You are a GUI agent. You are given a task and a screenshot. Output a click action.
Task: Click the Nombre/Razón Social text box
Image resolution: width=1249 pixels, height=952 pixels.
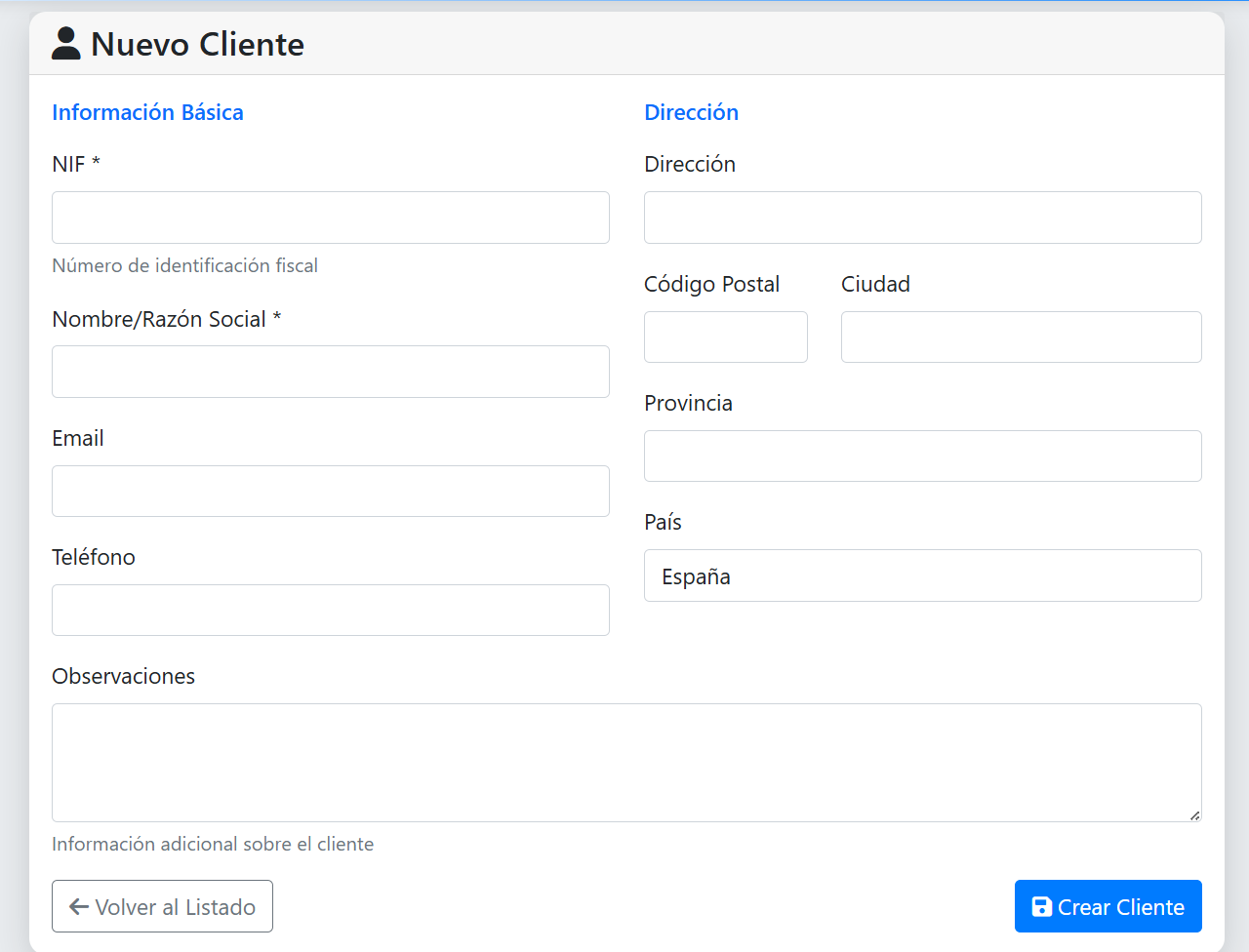coord(330,372)
